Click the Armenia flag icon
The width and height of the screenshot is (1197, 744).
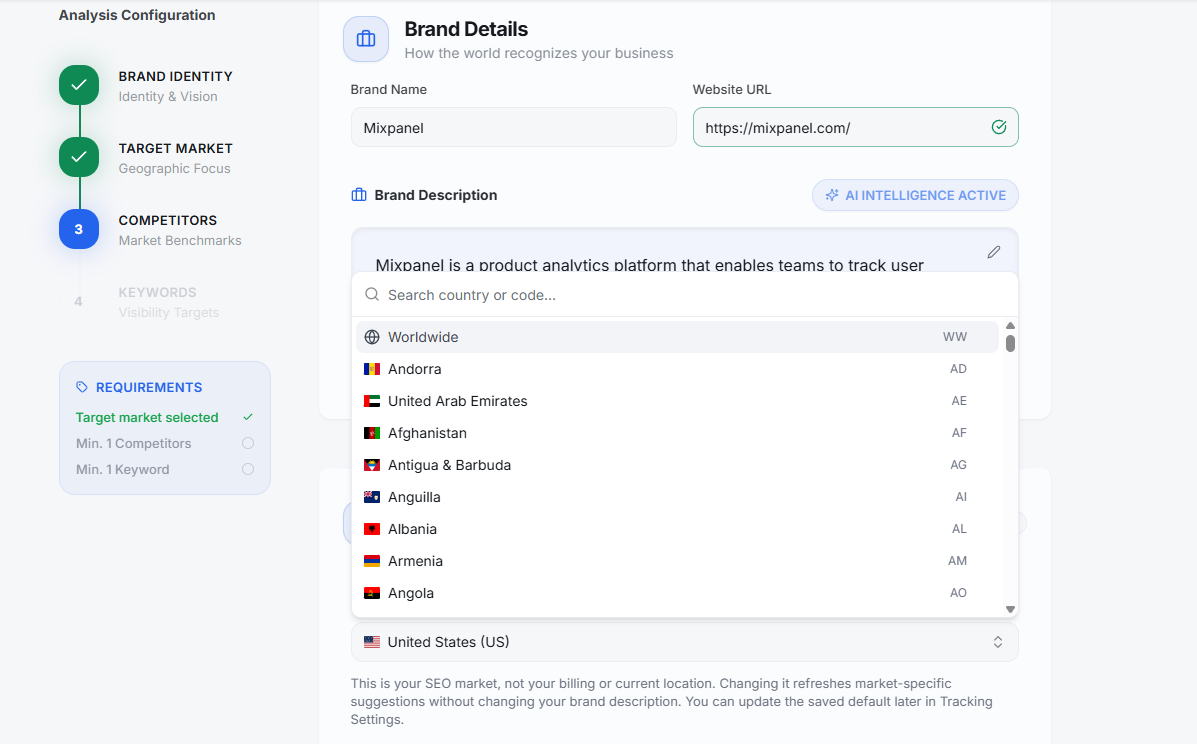pos(372,562)
